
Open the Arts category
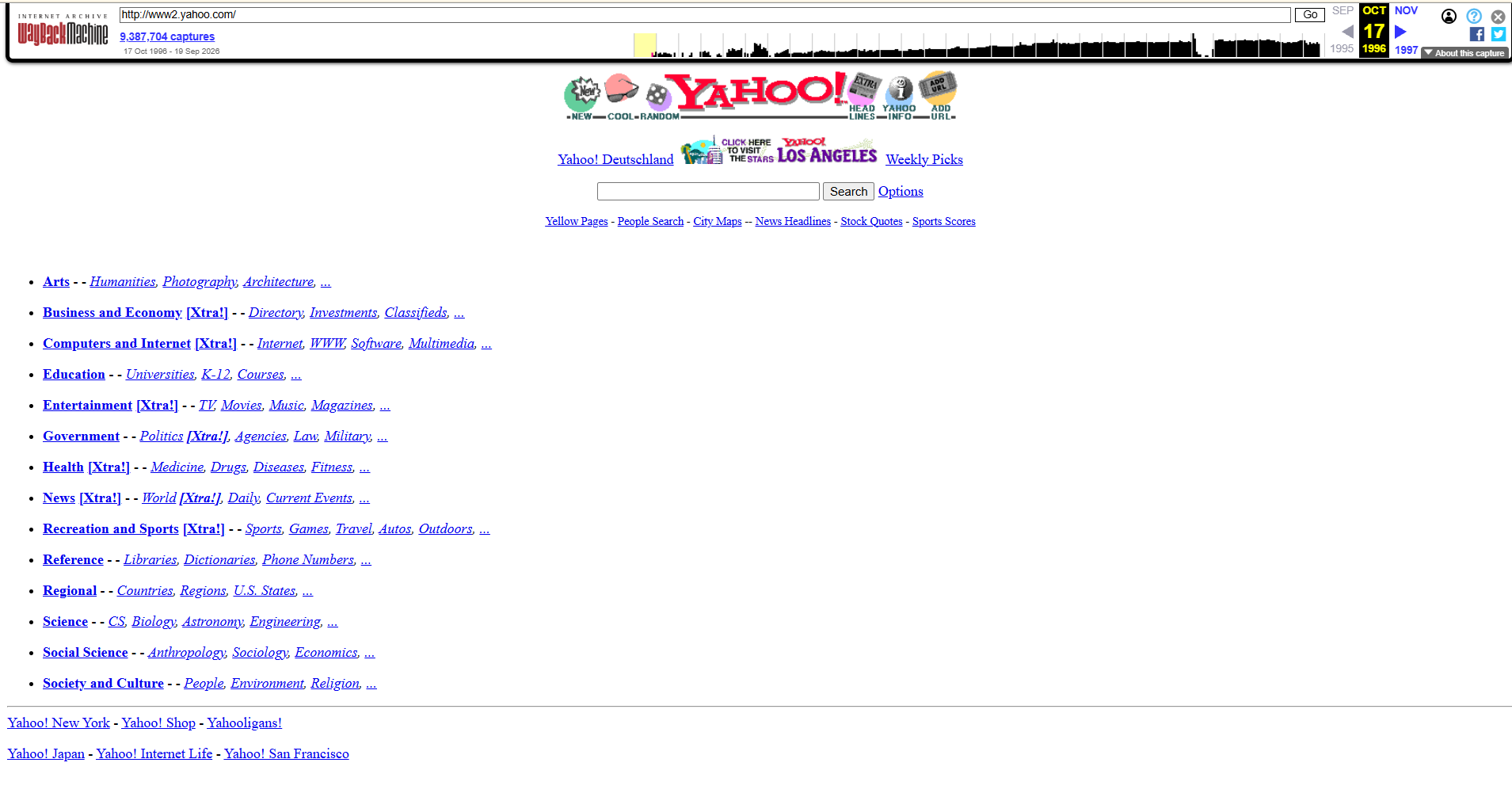(56, 281)
